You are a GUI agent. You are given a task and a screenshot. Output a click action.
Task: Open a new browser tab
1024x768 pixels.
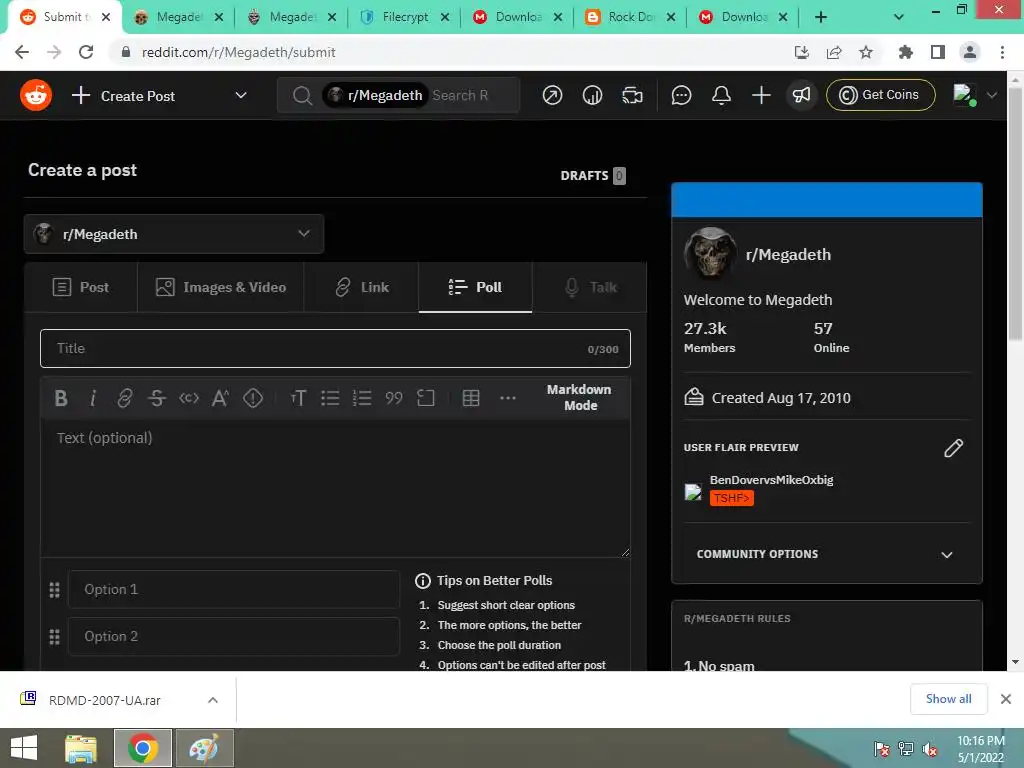(x=821, y=18)
